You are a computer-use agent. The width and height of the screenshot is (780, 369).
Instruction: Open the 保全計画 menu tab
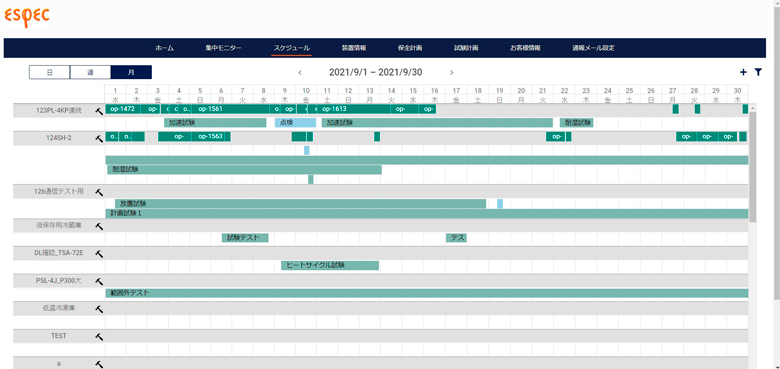tap(410, 48)
